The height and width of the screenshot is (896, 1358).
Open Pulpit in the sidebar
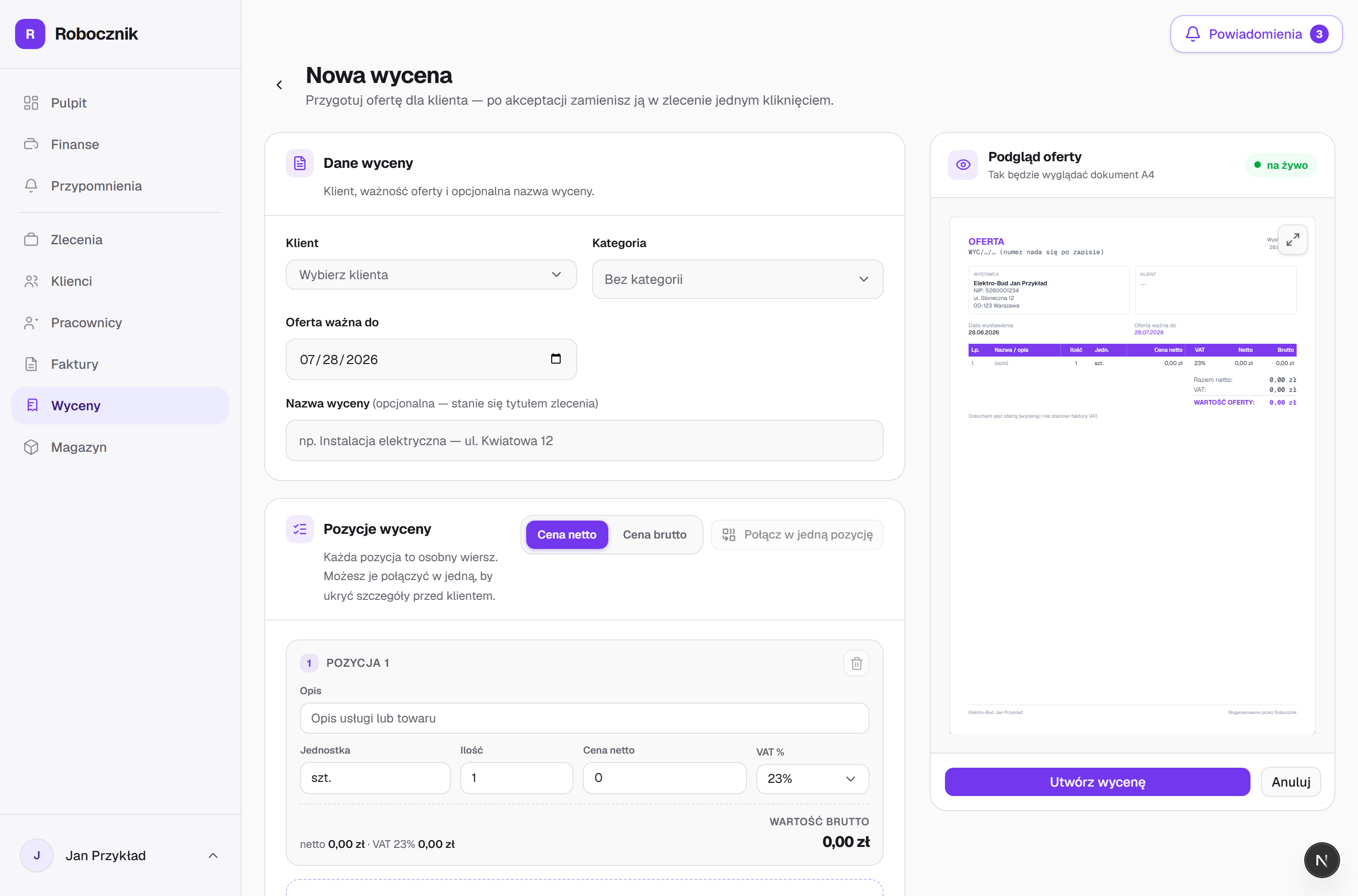pos(120,103)
